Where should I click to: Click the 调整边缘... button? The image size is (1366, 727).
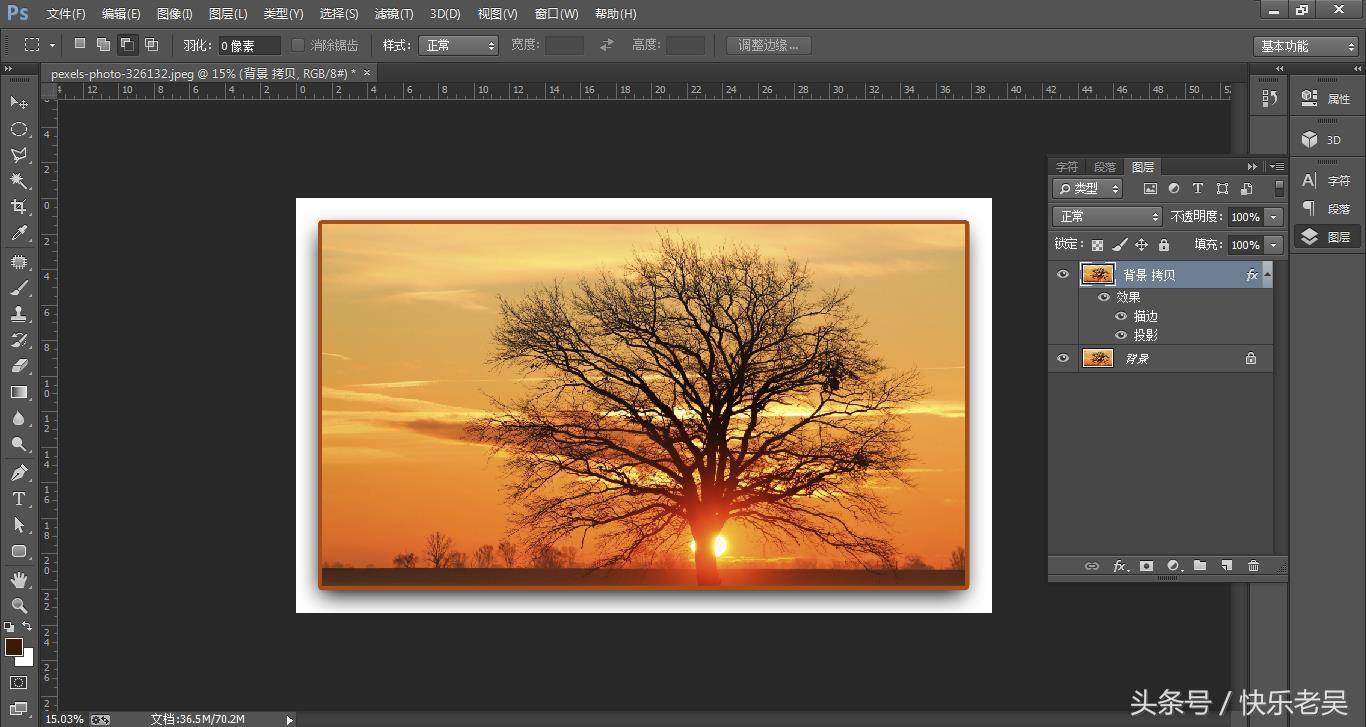[769, 46]
